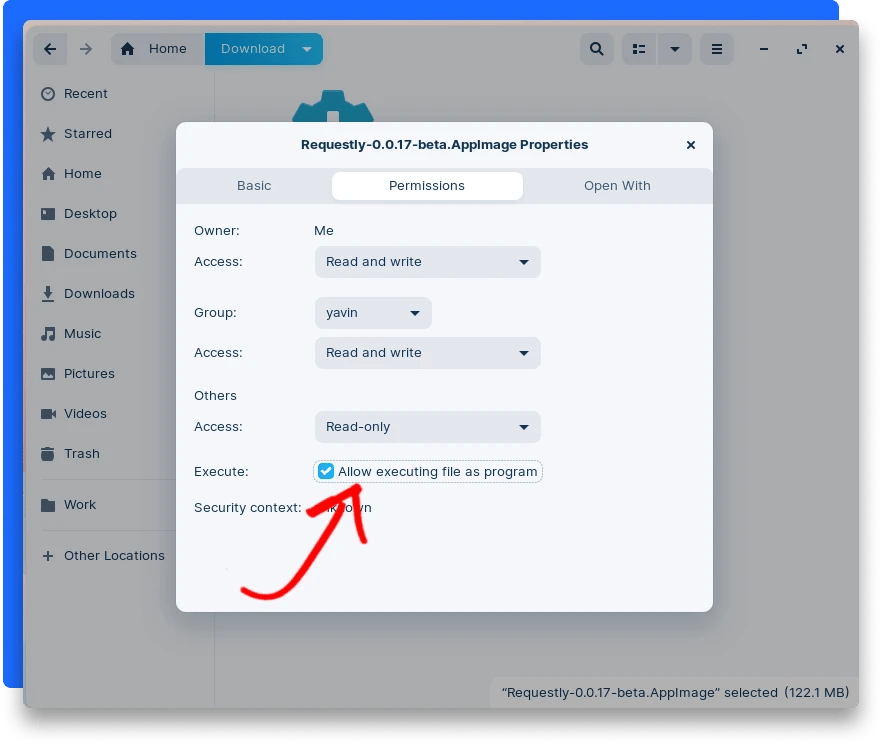
Task: Click the Music sidebar label
Action: pos(82,334)
